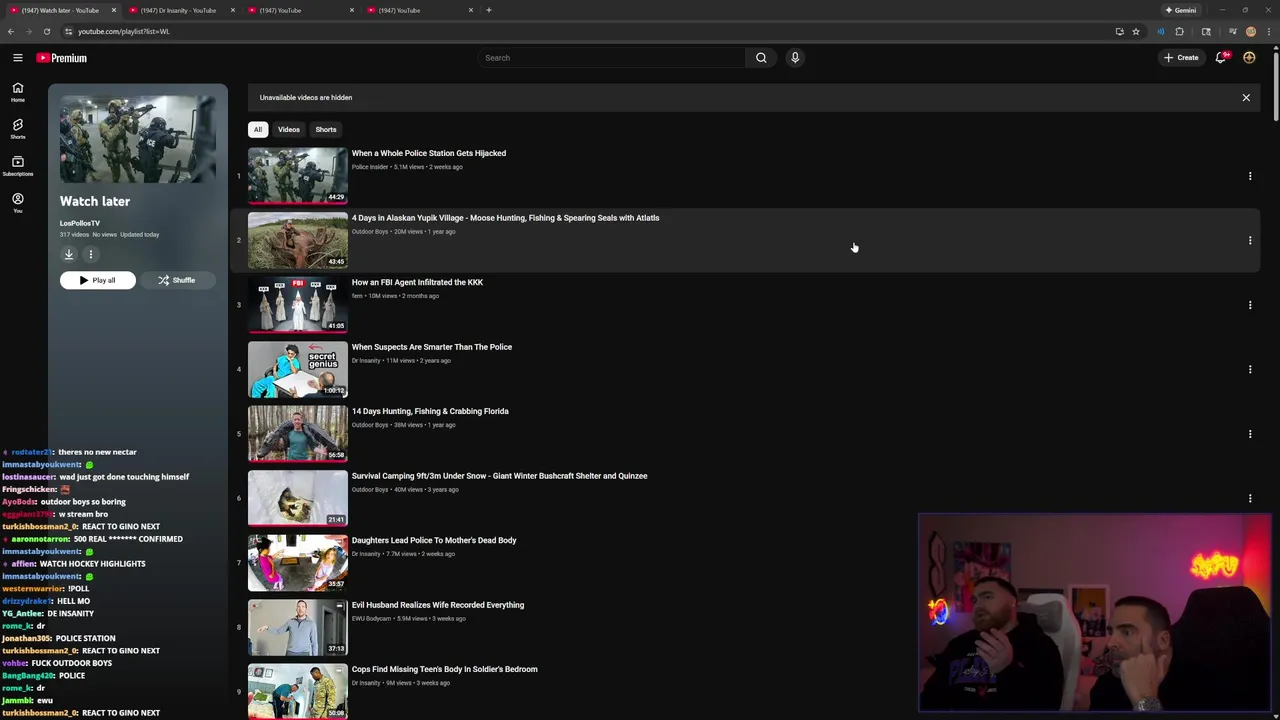Click the Play all button
The width and height of the screenshot is (1280, 720).
(98, 280)
